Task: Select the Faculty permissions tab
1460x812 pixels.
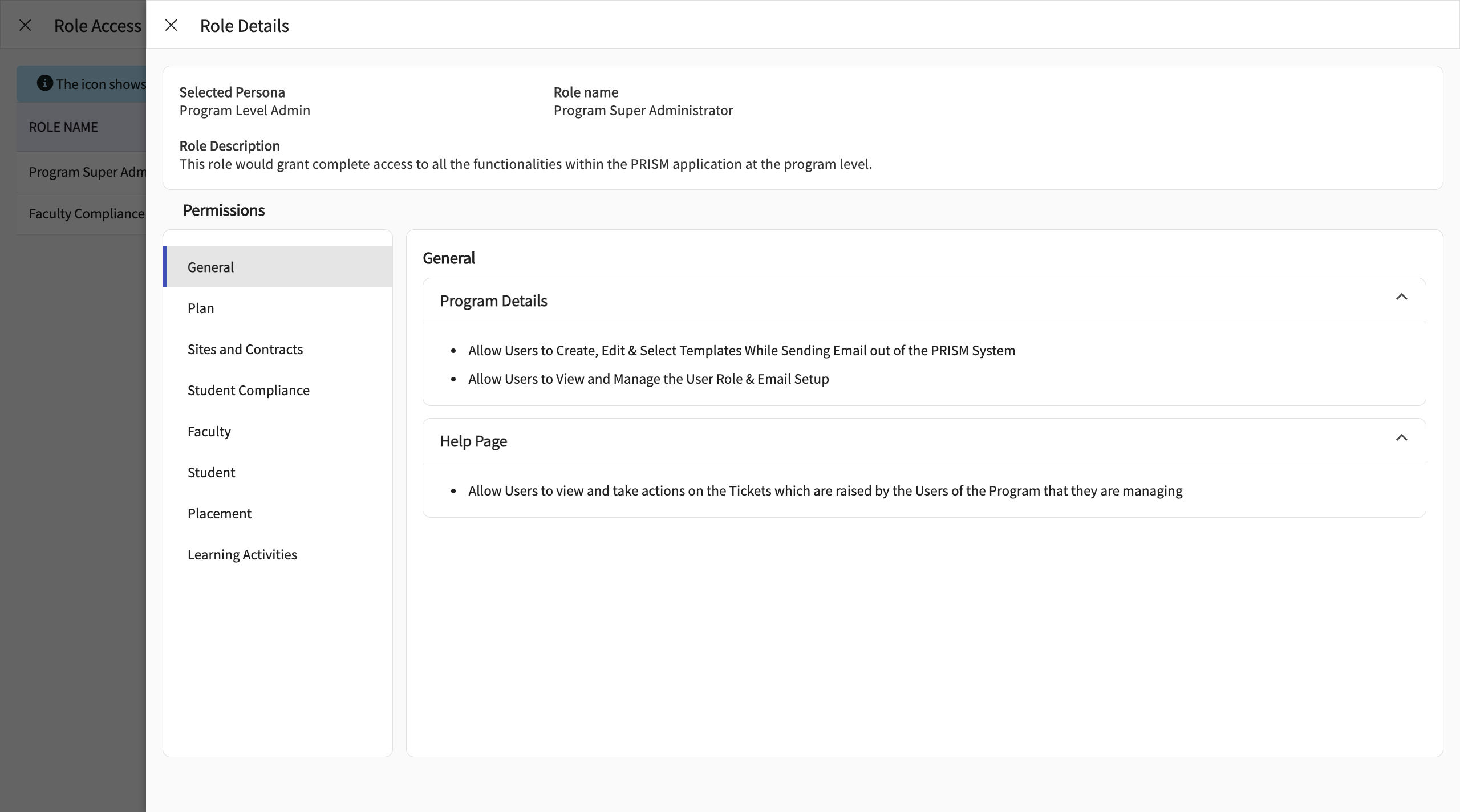Action: pos(278,431)
